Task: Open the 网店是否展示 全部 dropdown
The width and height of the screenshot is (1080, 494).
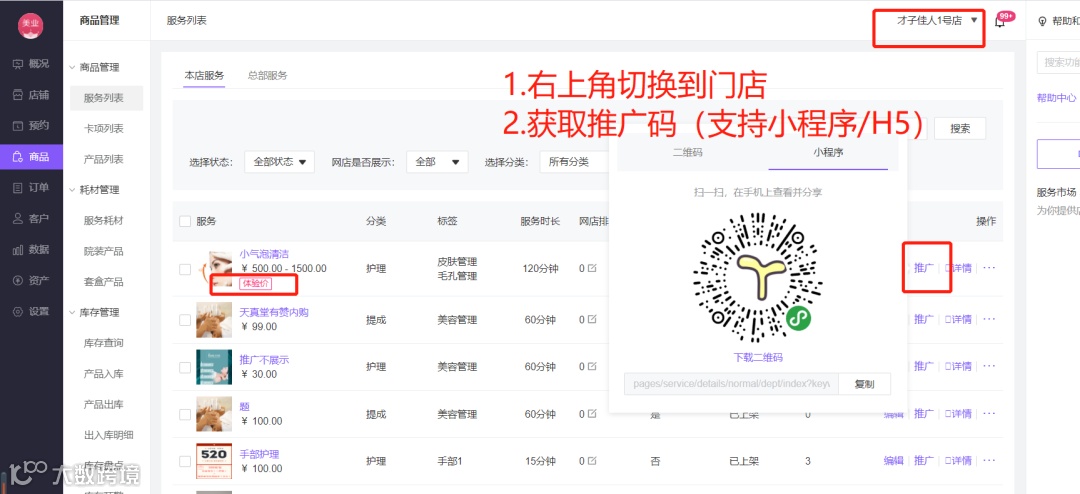Action: 437,162
